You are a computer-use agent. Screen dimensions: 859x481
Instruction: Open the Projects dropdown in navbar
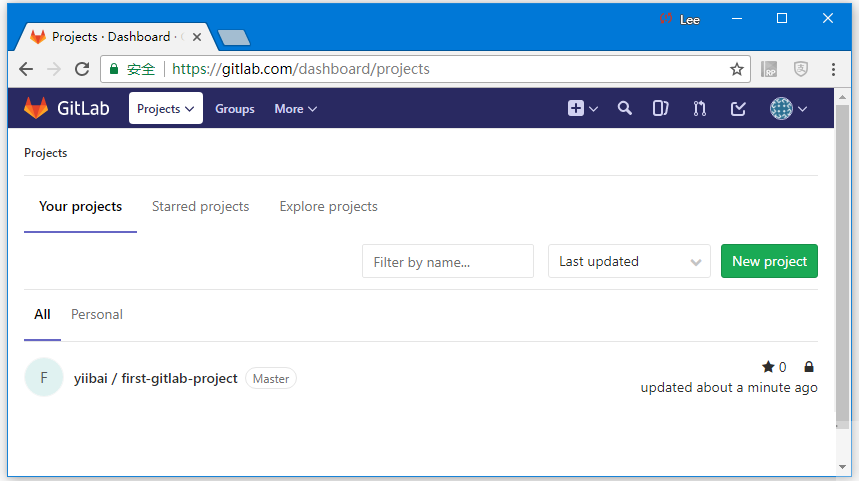coord(165,108)
